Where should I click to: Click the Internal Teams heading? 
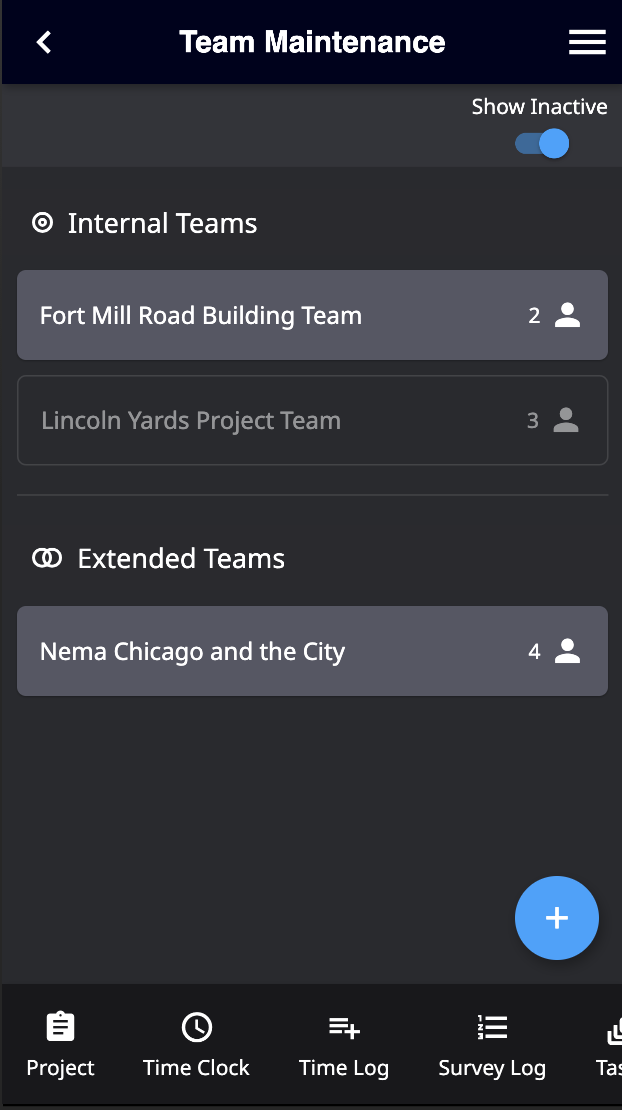[162, 224]
